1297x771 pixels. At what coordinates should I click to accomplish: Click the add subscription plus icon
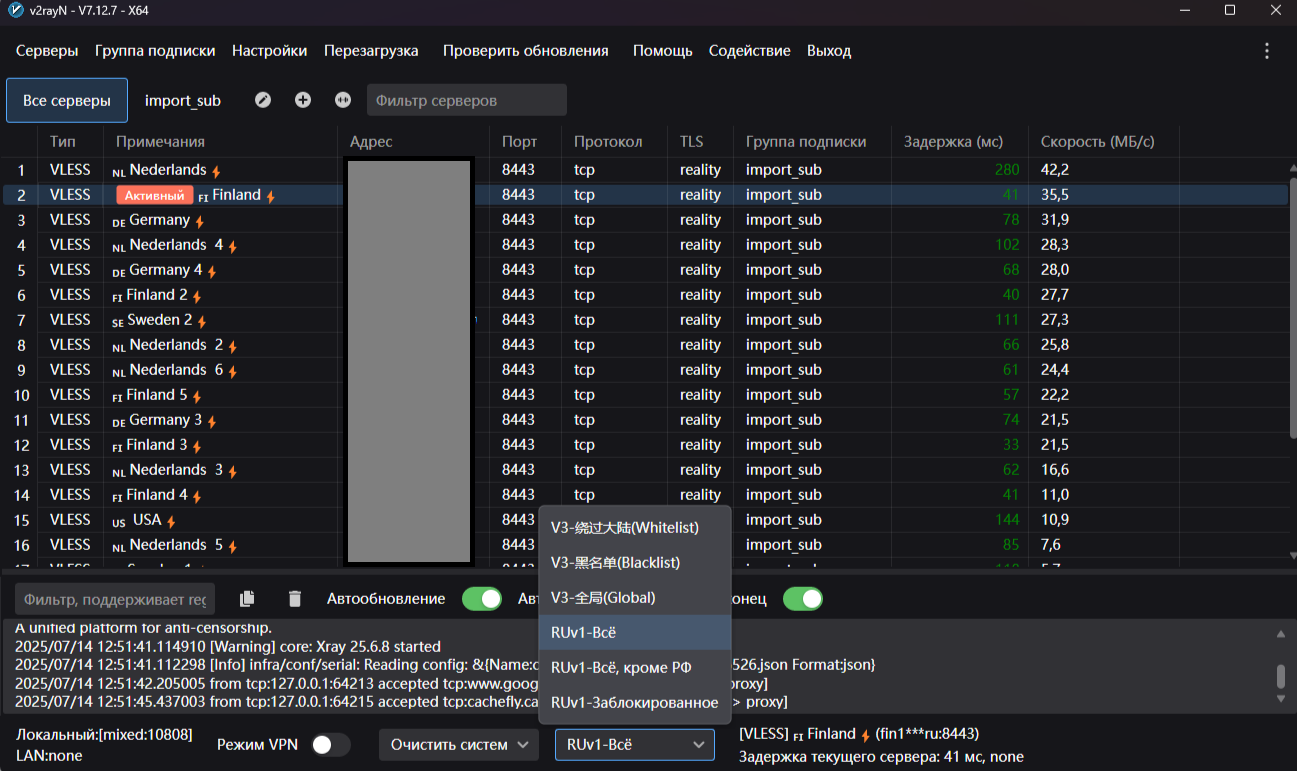tap(303, 100)
